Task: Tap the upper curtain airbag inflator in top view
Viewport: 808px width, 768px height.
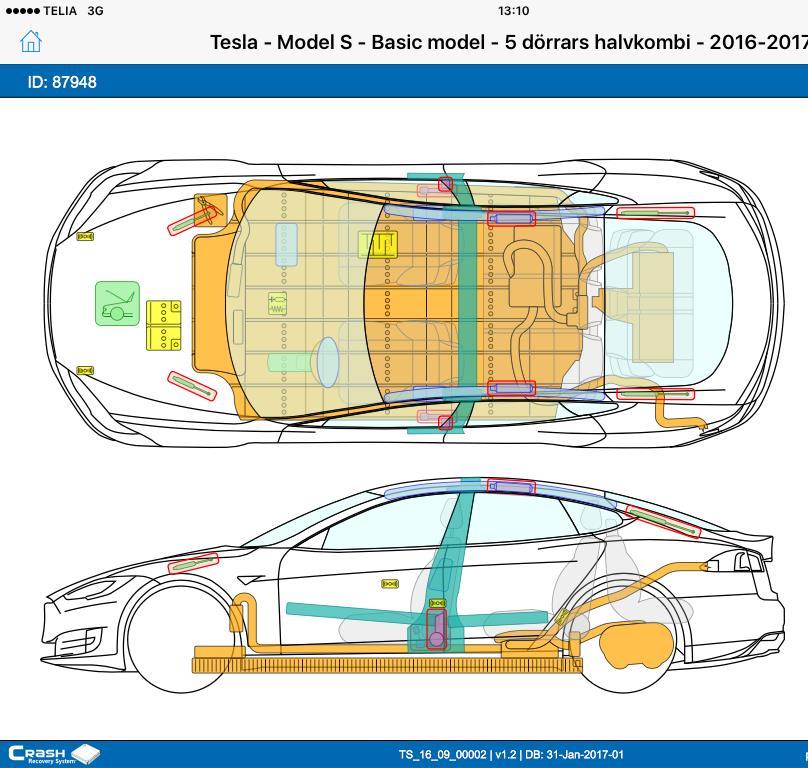Action: (511, 219)
